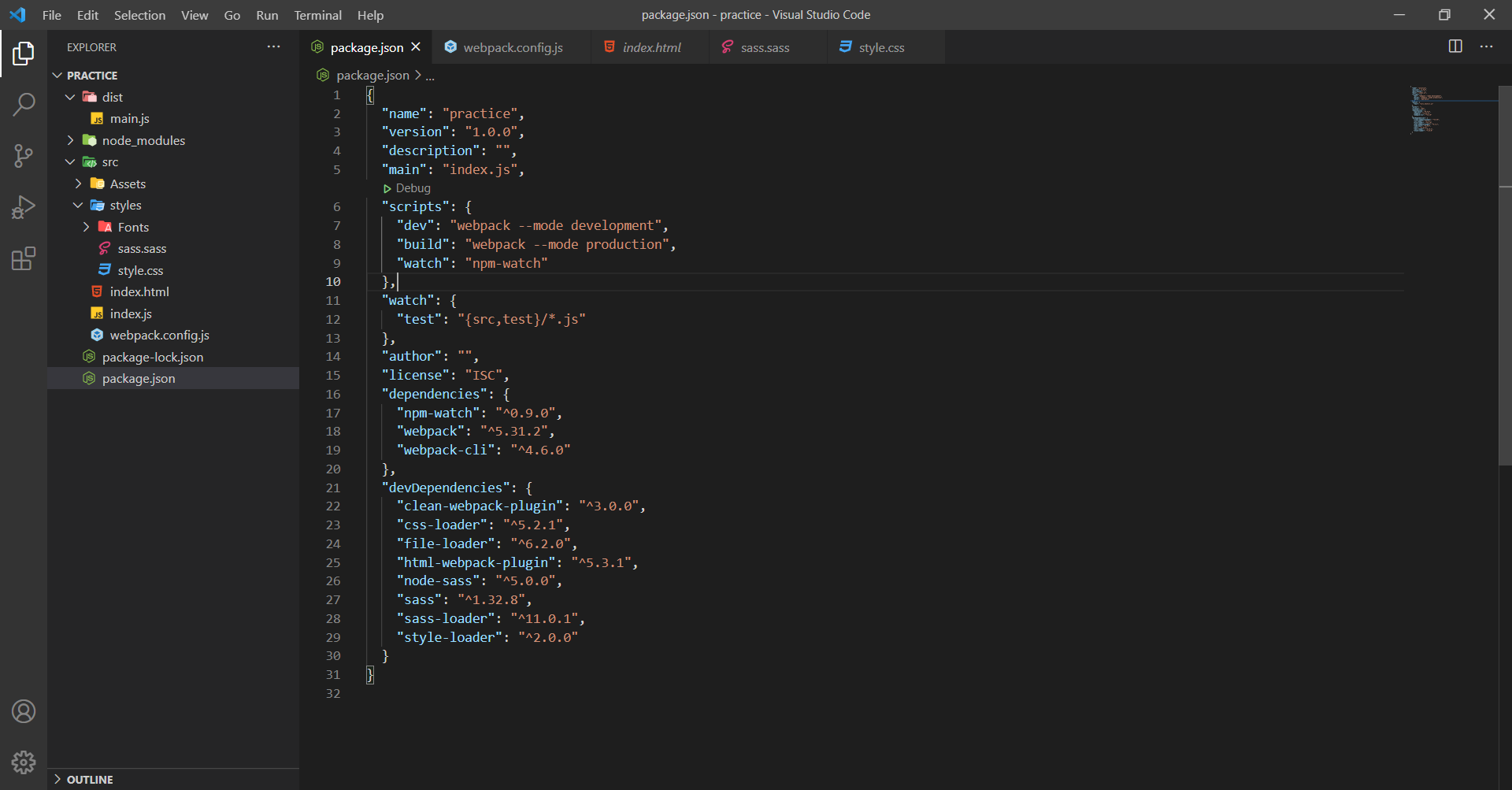This screenshot has width=1512, height=790.
Task: Open the View menu
Action: [195, 15]
